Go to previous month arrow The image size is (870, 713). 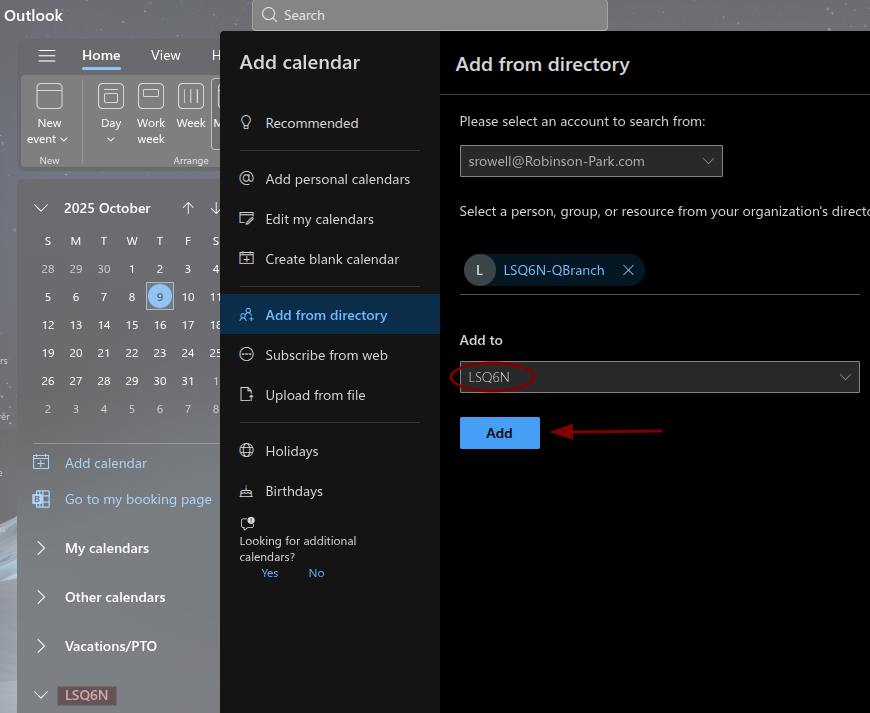tap(188, 208)
